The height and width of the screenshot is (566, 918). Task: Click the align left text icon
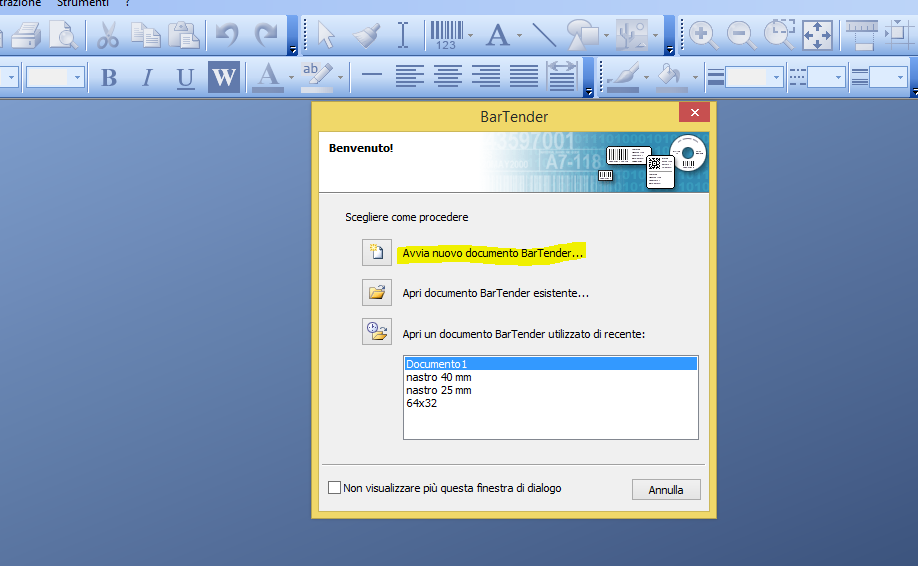409,76
